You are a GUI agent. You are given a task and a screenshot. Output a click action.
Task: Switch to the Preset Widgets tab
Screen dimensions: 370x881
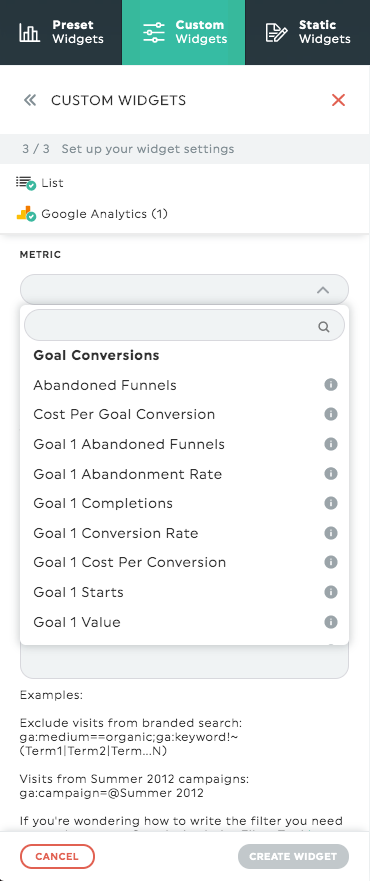(61, 32)
